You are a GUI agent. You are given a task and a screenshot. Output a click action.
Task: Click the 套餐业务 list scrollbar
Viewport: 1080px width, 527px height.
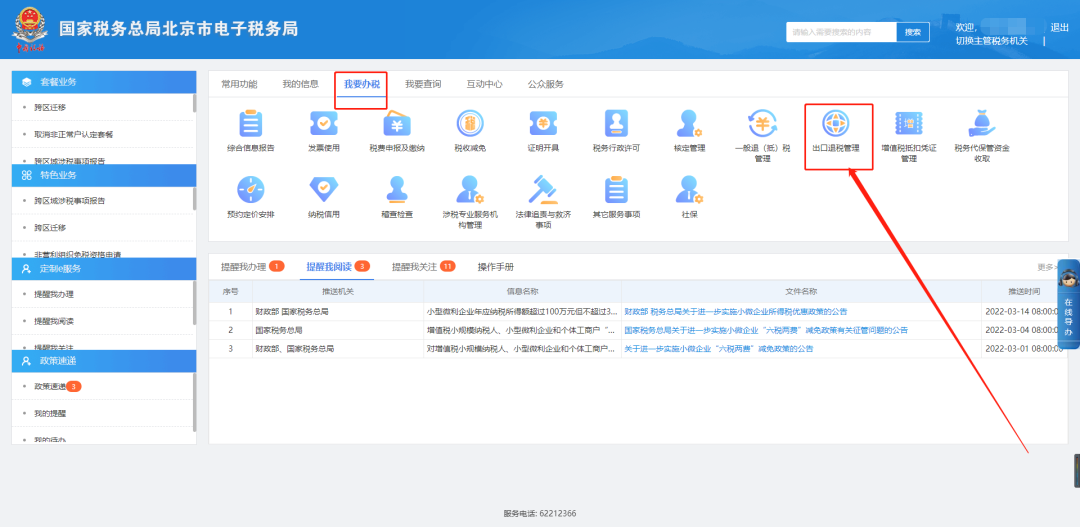194,103
